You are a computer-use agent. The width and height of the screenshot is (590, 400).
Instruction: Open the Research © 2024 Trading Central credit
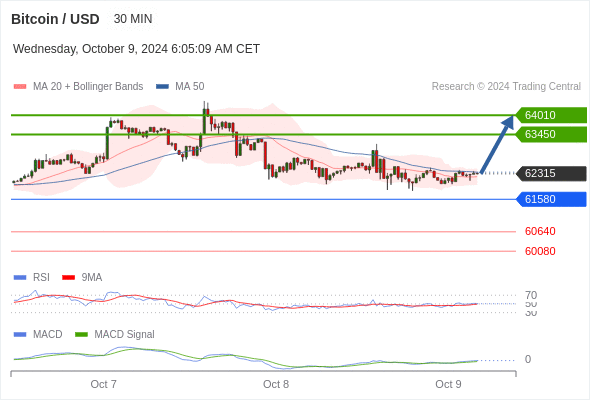pos(506,87)
